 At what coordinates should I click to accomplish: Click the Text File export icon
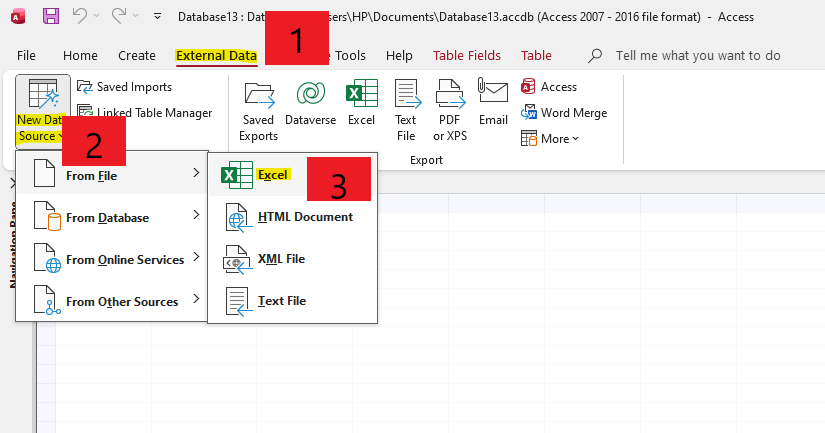tap(406, 112)
